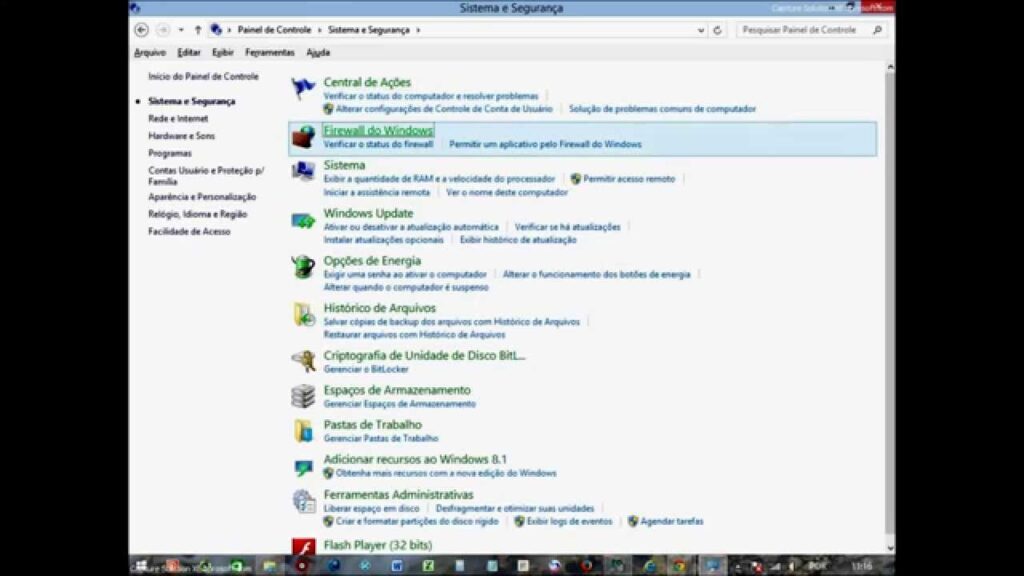
Task: Click Liberar espaço em disco
Action: pyautogui.click(x=372, y=509)
